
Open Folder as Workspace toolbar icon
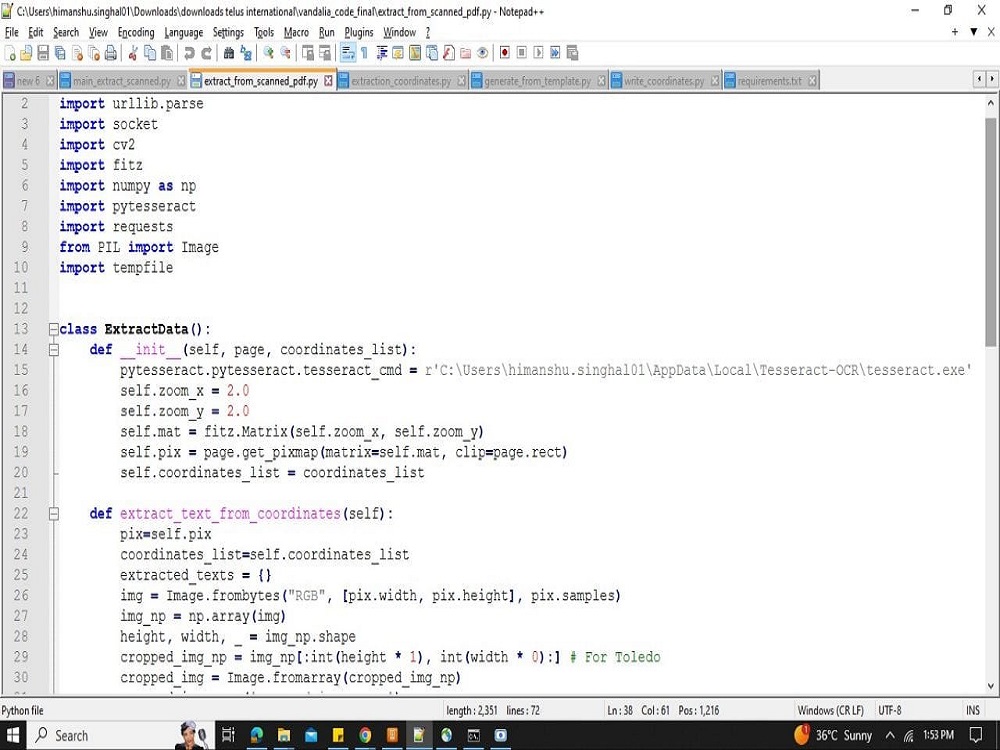point(466,53)
